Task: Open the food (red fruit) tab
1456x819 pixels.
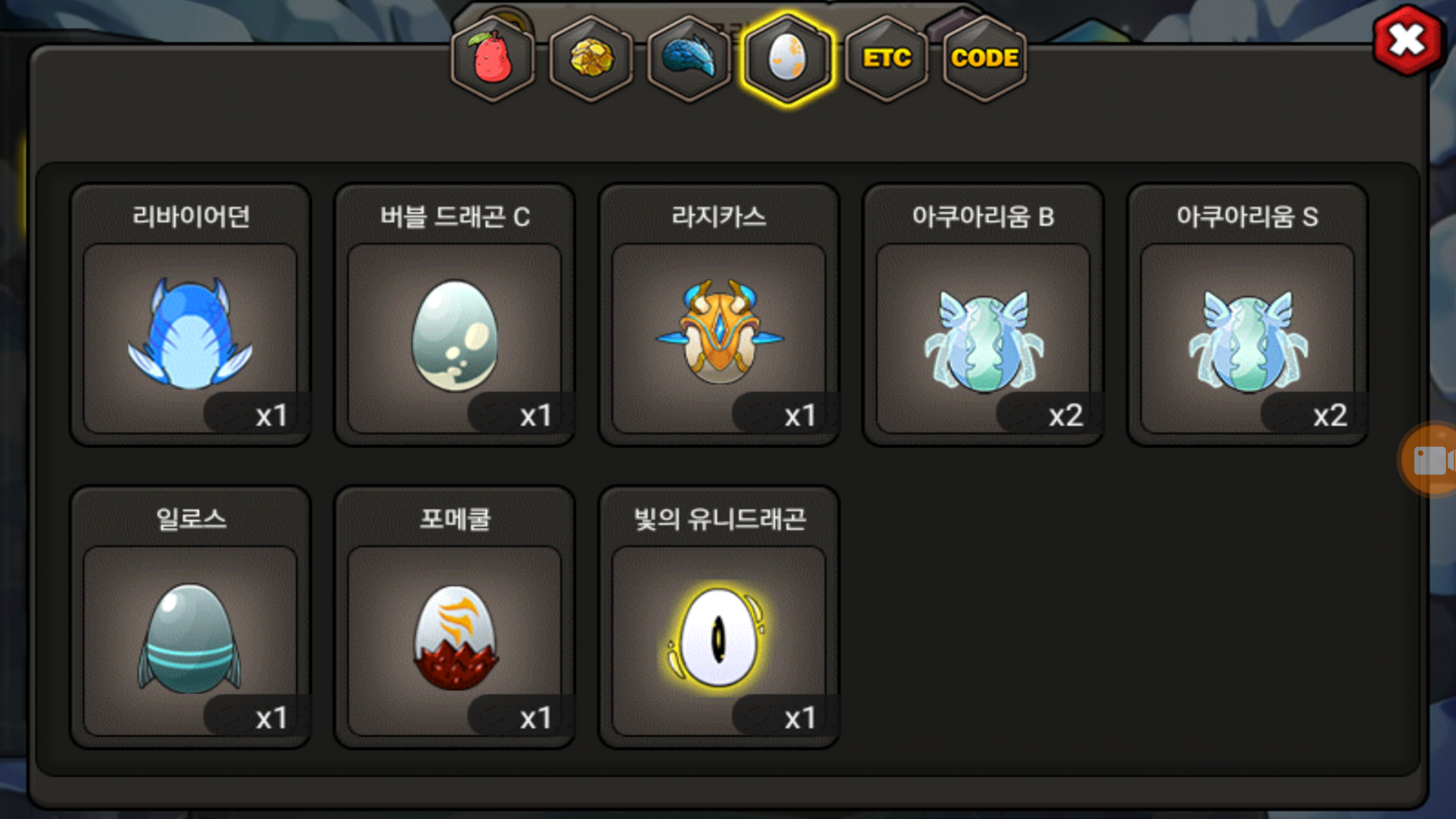Action: [493, 59]
